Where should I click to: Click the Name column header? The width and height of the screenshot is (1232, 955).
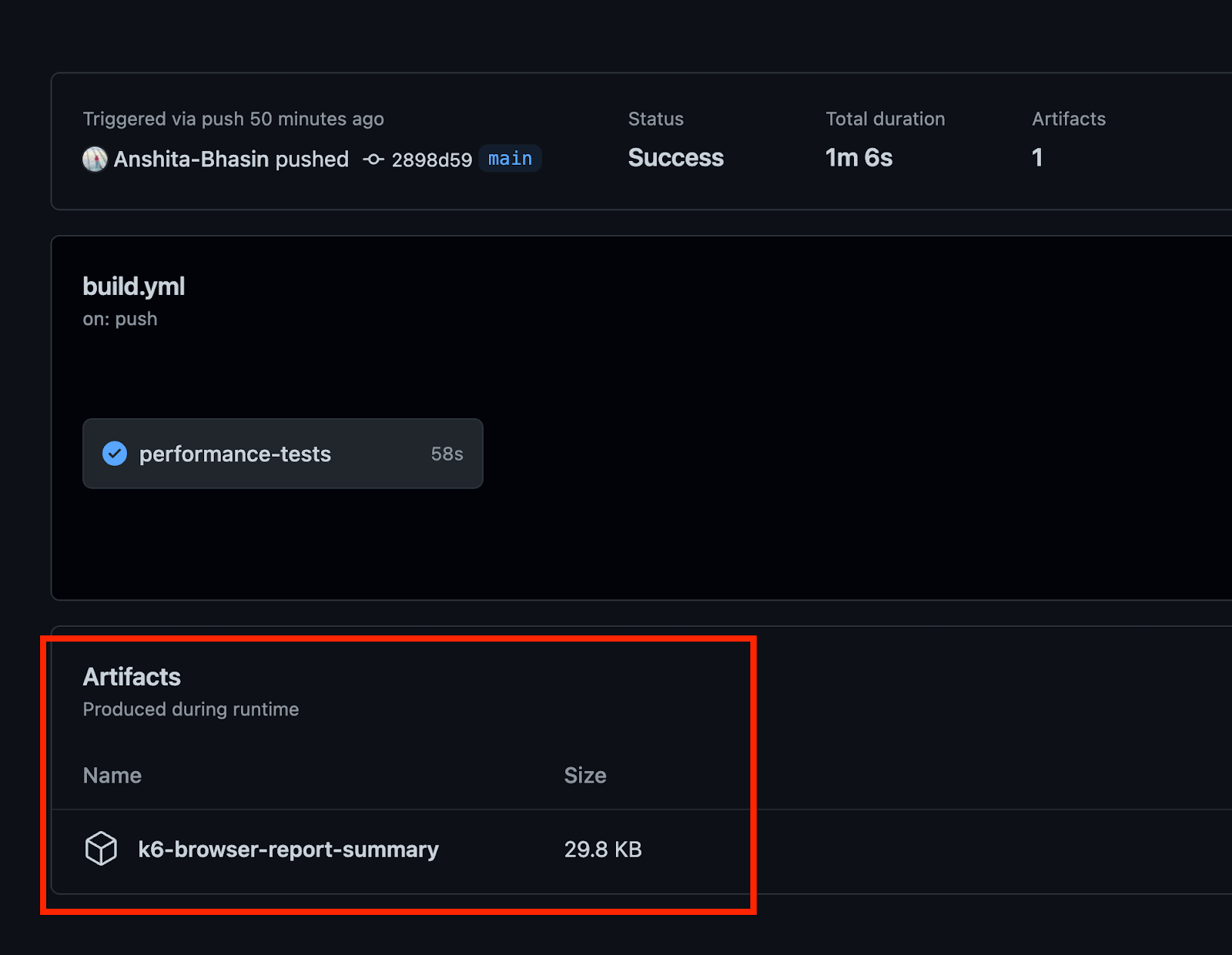click(112, 776)
